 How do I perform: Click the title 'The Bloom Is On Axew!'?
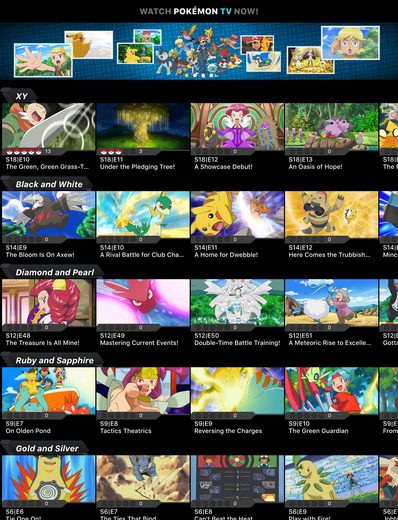click(x=40, y=255)
